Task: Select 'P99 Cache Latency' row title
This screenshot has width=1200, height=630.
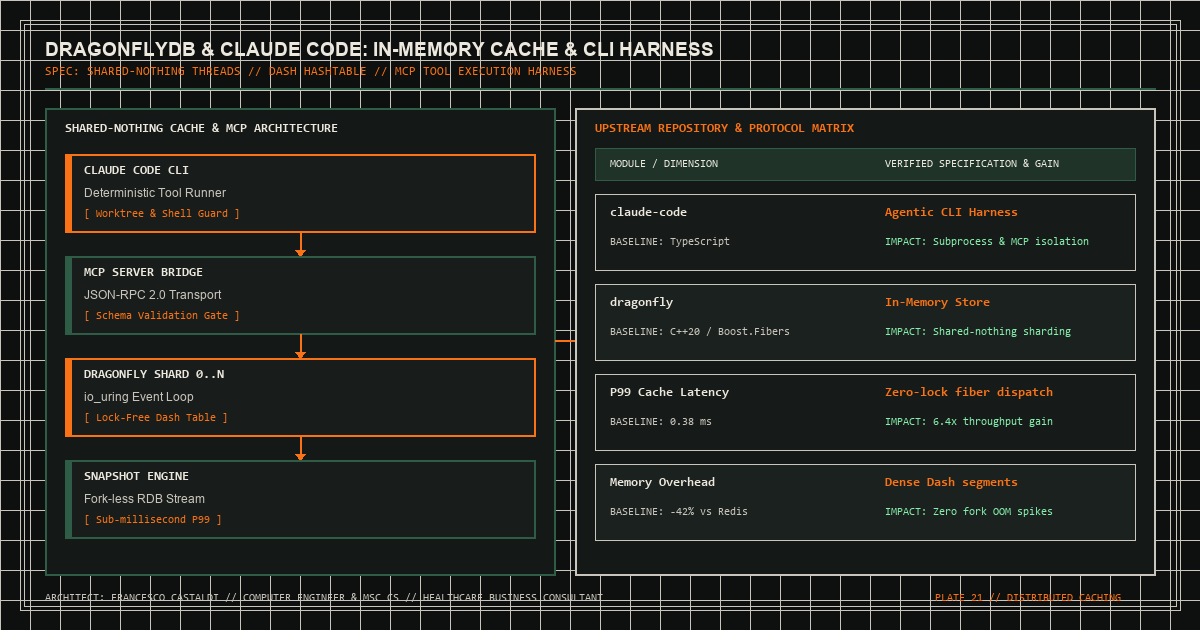Action: coord(669,392)
